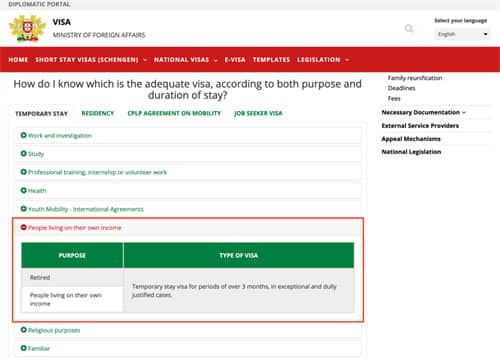Expand the Familiar plus icon
This screenshot has width=500, height=361.
coord(23,348)
